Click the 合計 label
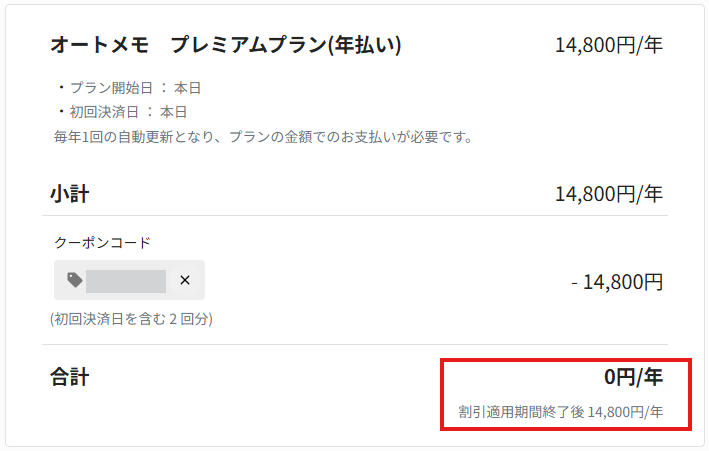This screenshot has height=451, width=709. 70,377
